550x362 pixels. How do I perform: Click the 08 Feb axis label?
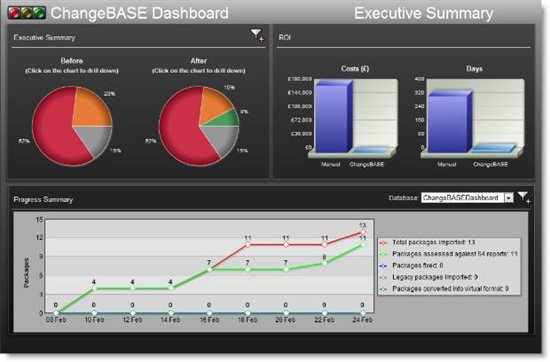click(x=56, y=320)
